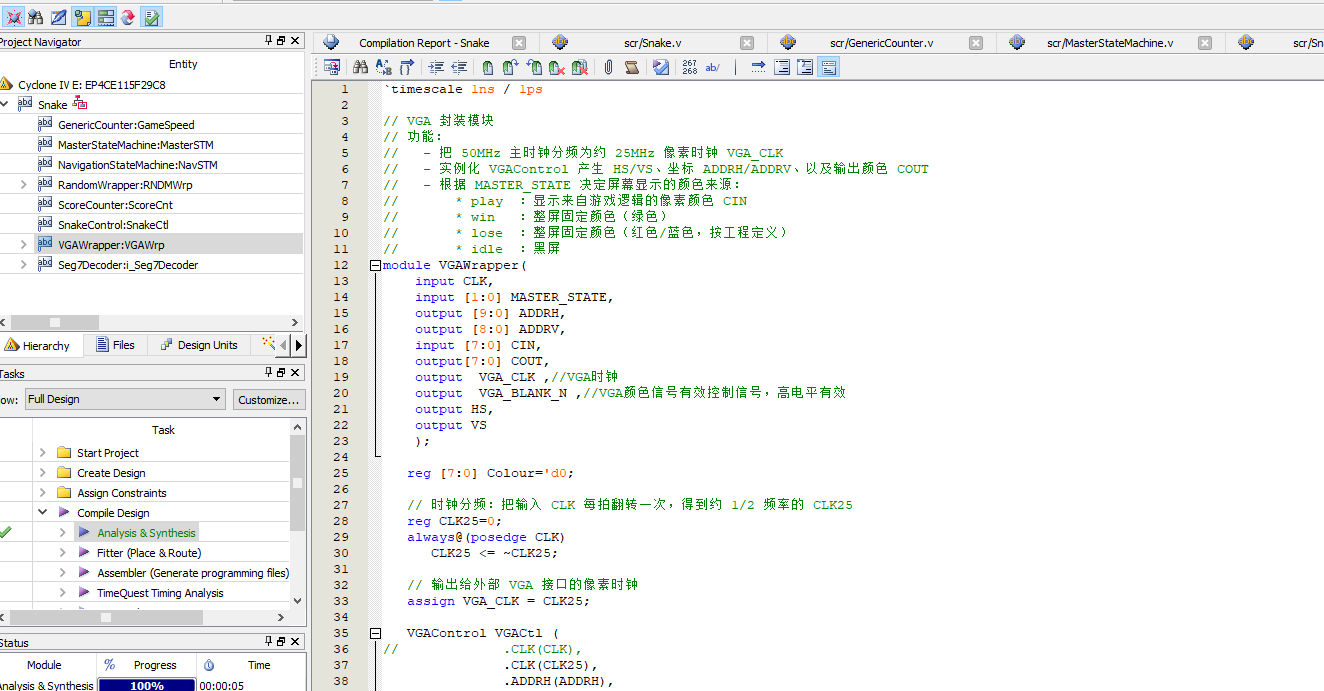Viewport: 1324px width, 691px height.
Task: Select NavigationStateMachine:NavSTM entity
Action: tap(137, 165)
